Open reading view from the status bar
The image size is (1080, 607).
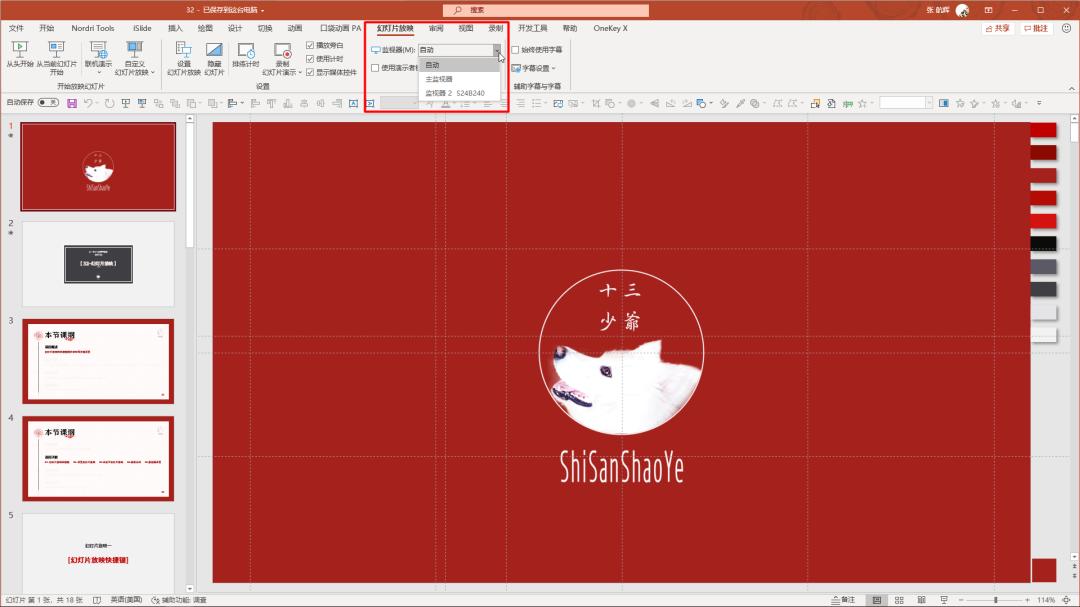point(919,600)
